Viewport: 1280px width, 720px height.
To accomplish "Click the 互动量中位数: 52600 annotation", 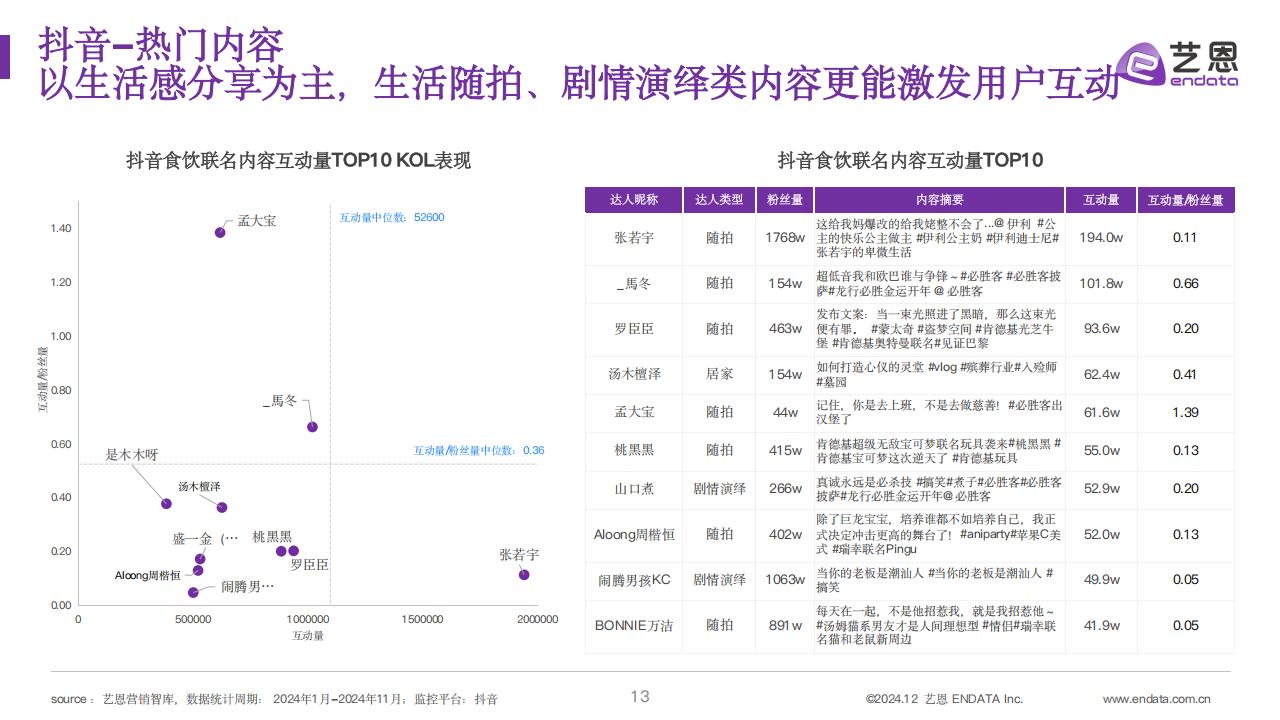I will pyautogui.click(x=391, y=217).
